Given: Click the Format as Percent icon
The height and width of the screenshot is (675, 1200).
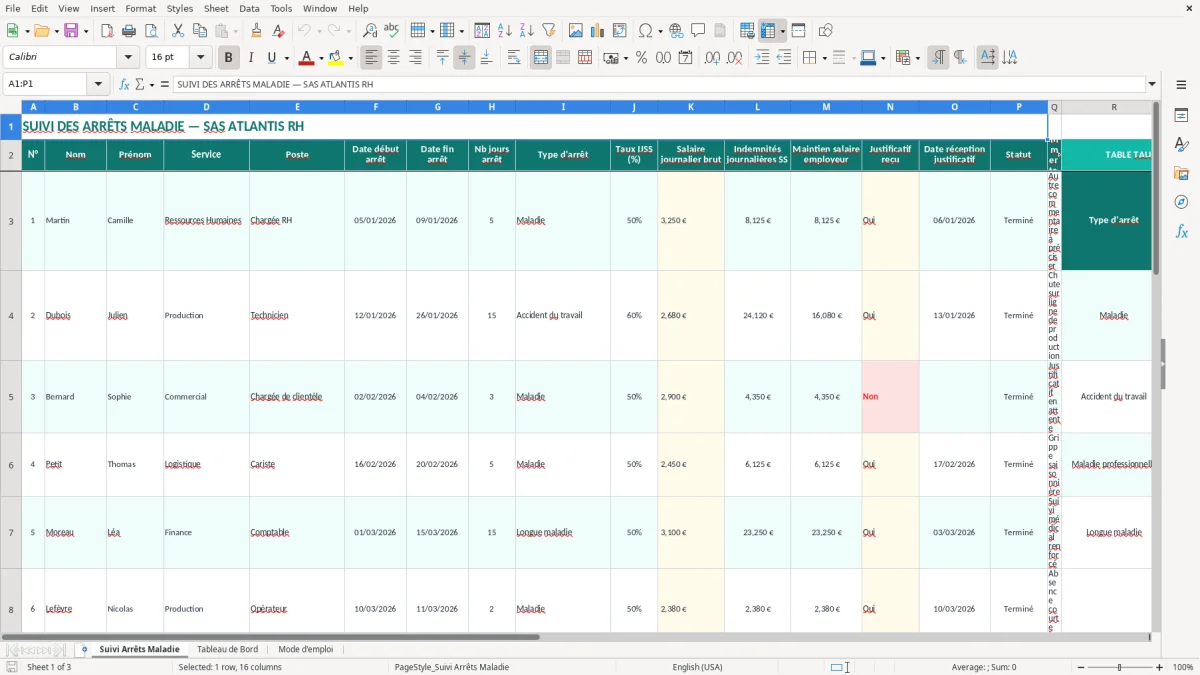Looking at the screenshot, I should (641, 58).
